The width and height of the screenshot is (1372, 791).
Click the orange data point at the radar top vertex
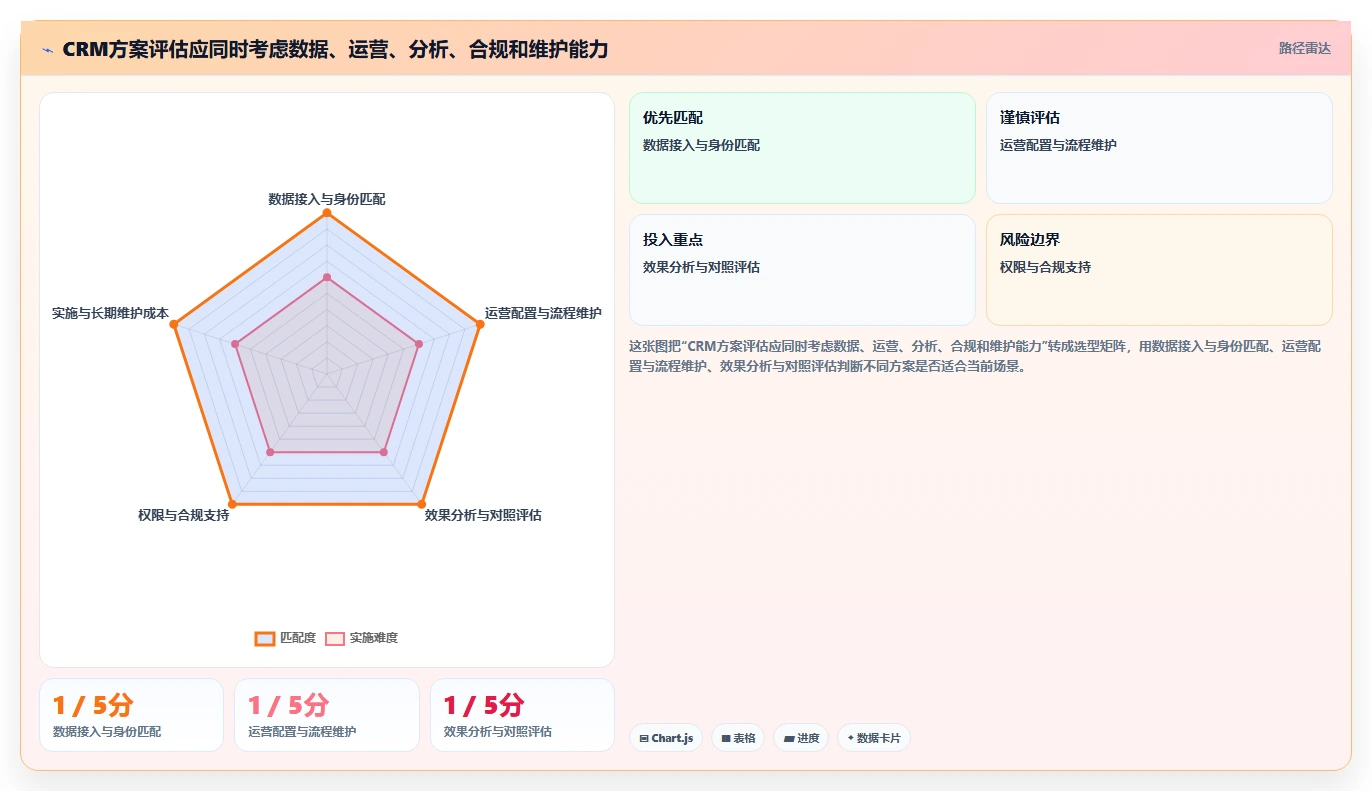coord(327,213)
